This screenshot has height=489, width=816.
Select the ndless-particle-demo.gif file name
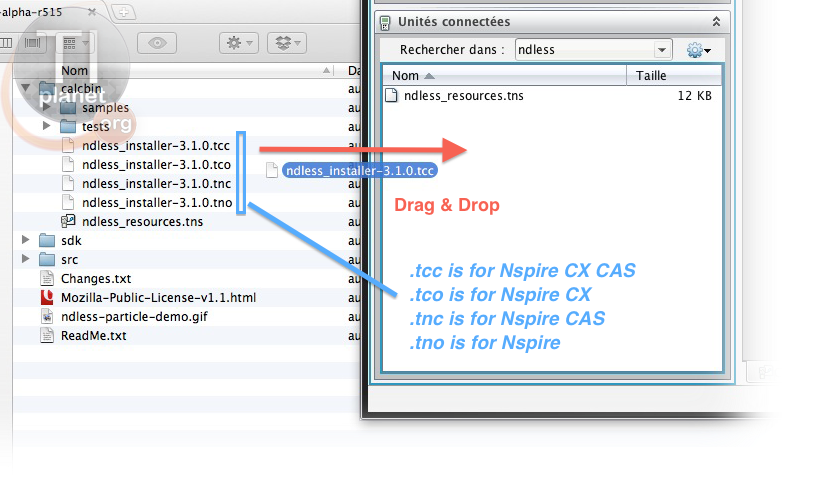[134, 316]
